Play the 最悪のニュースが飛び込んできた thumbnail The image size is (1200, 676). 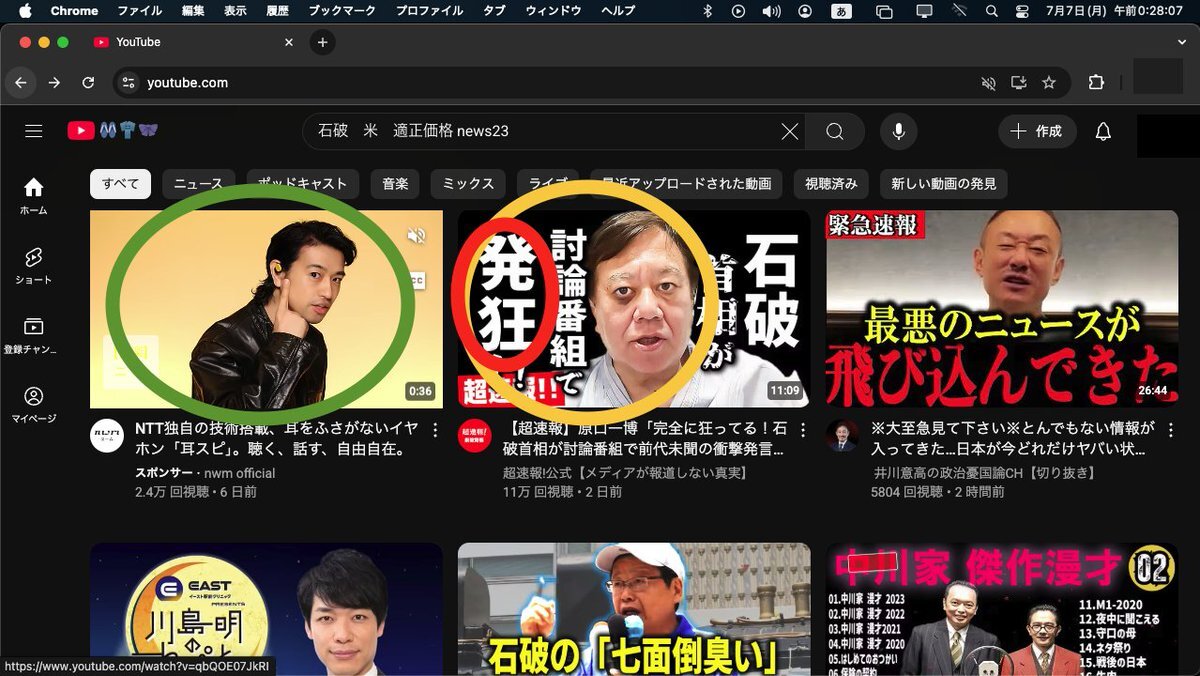pos(1002,309)
